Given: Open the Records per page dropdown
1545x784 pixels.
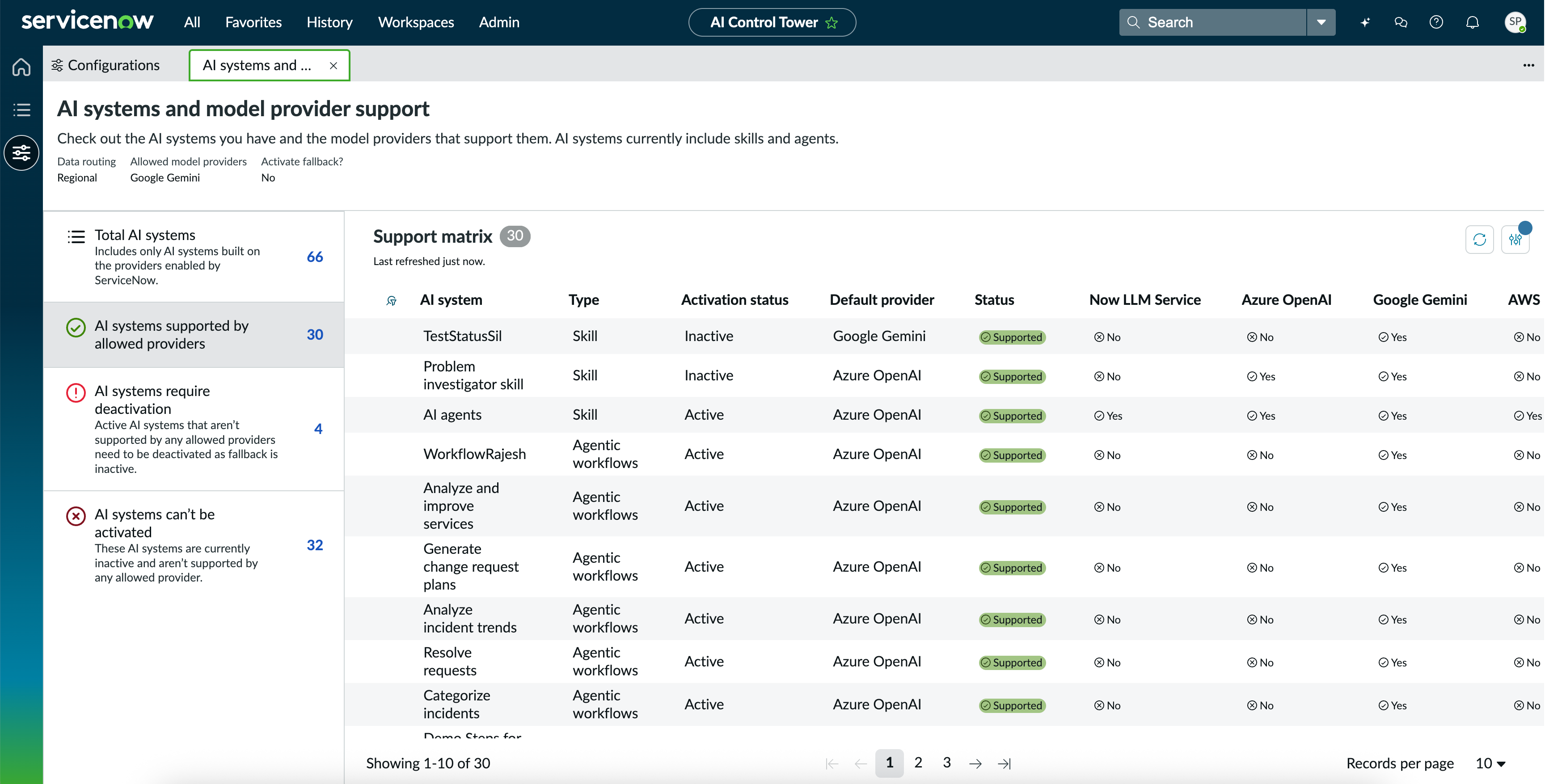Looking at the screenshot, I should point(1490,763).
